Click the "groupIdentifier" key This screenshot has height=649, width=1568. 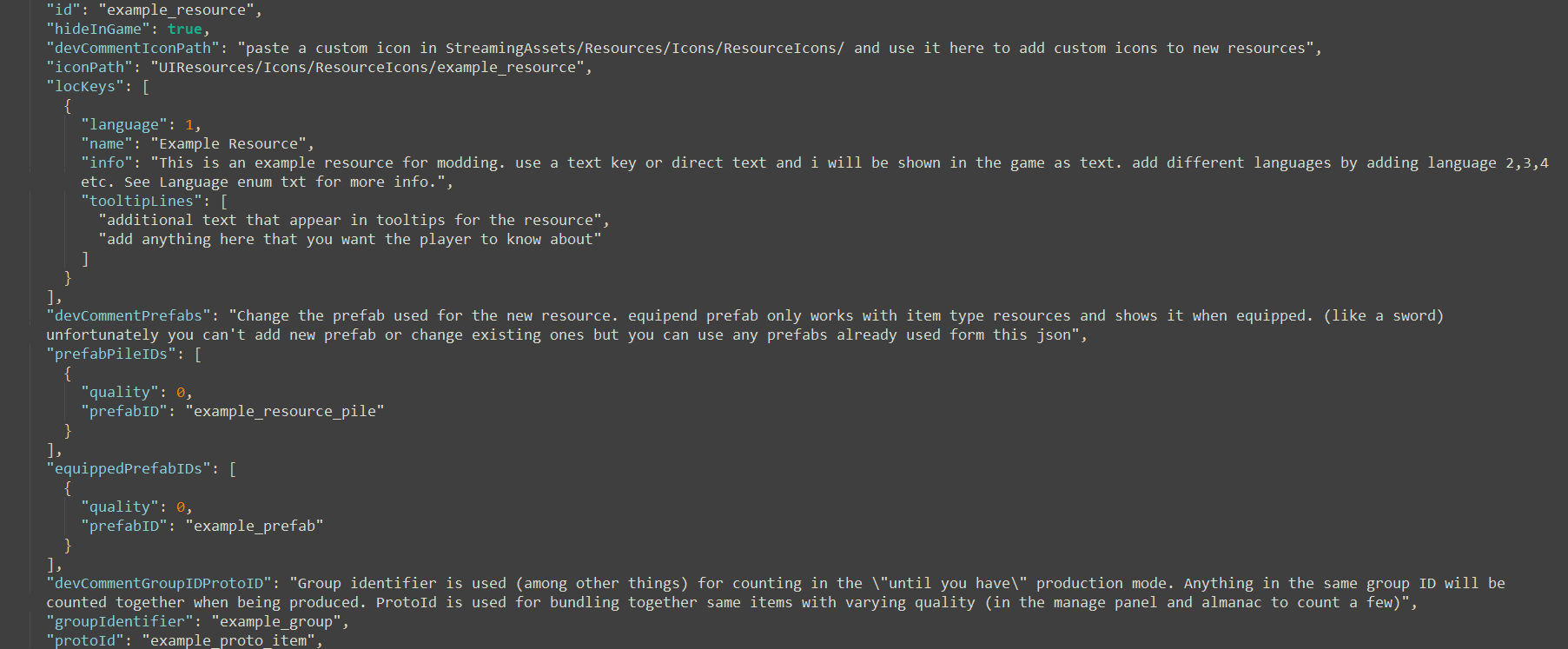point(120,622)
